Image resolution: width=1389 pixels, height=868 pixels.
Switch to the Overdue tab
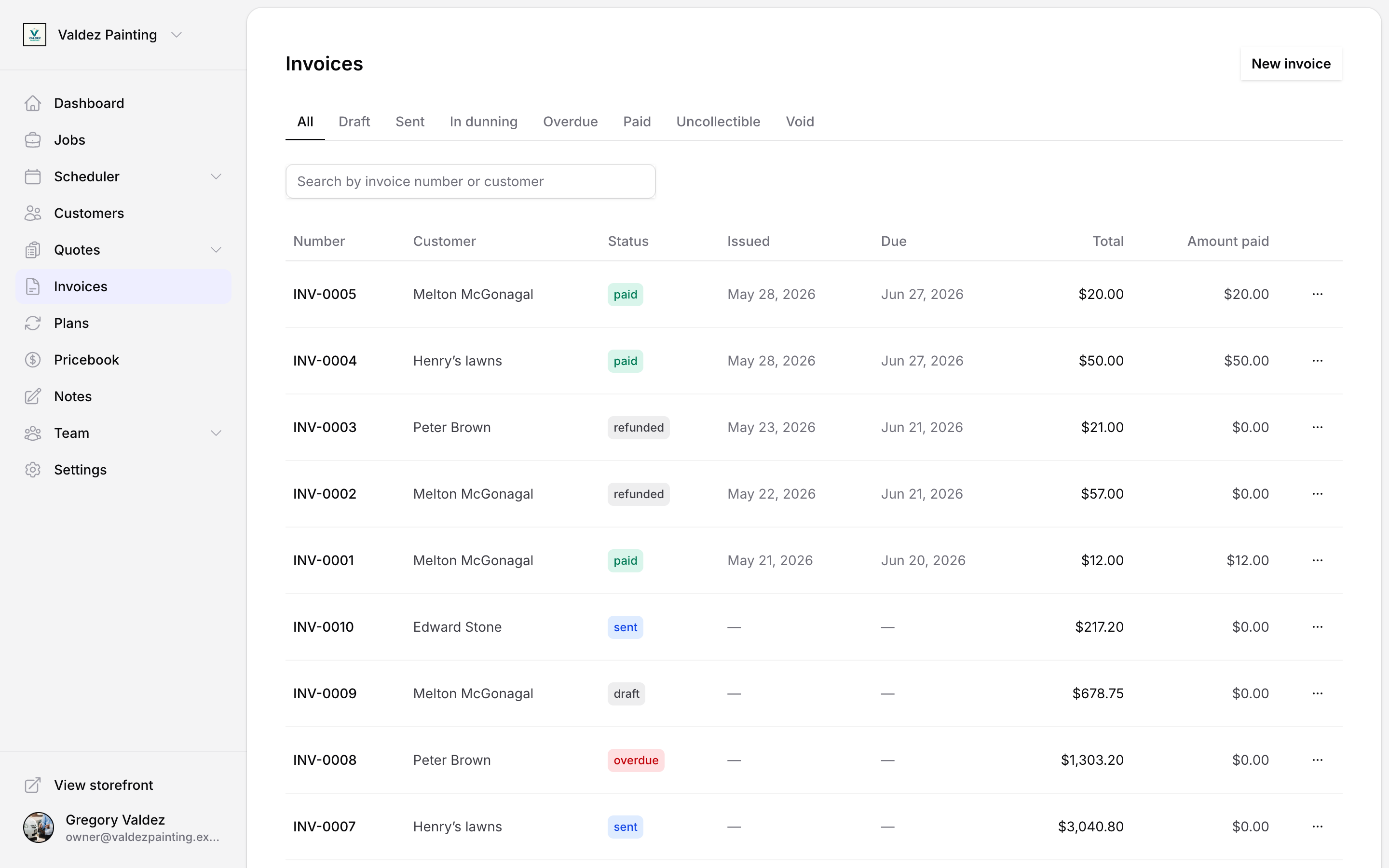[x=571, y=122]
